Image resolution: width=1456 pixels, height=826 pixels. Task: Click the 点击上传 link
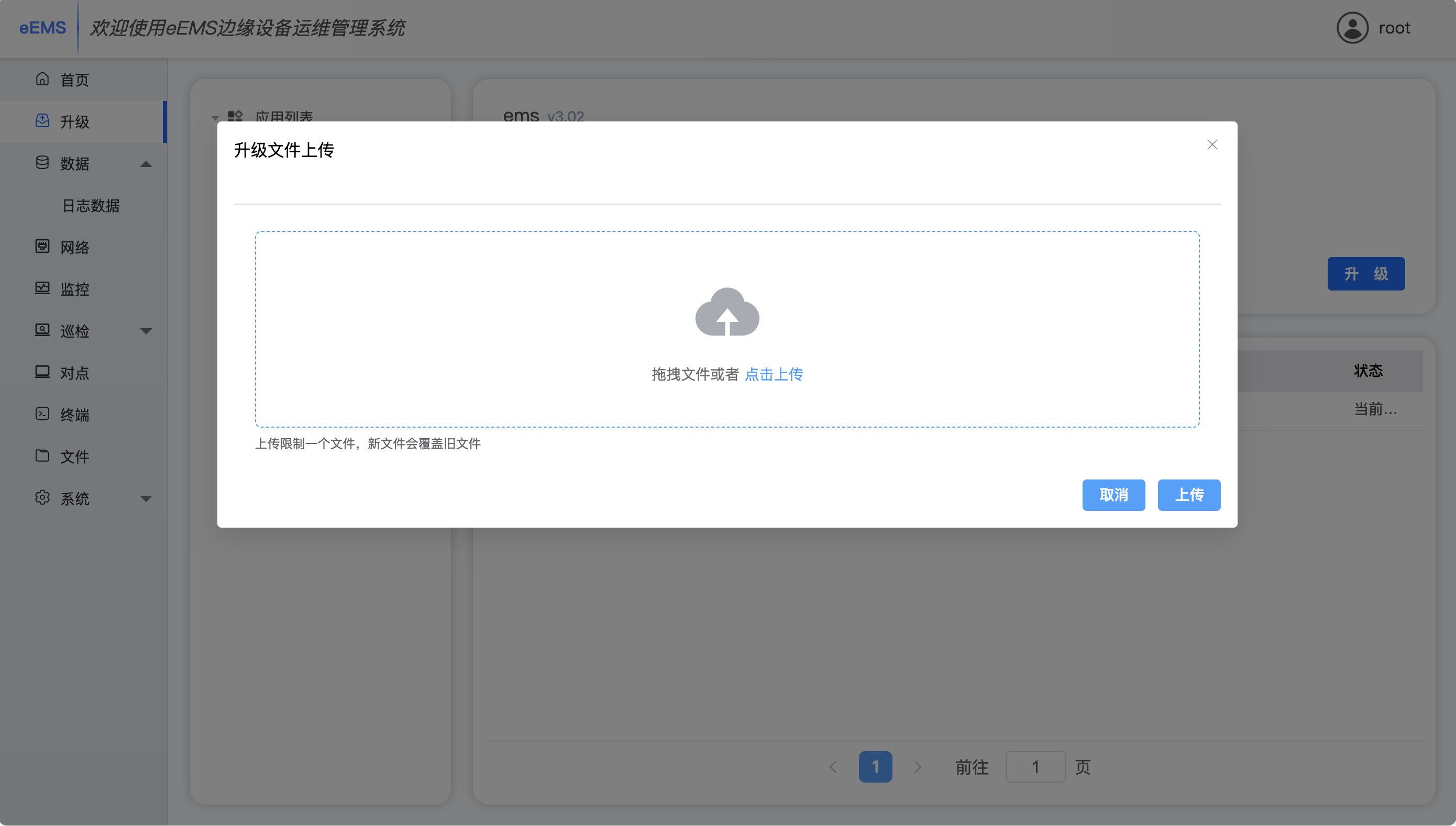pos(774,374)
